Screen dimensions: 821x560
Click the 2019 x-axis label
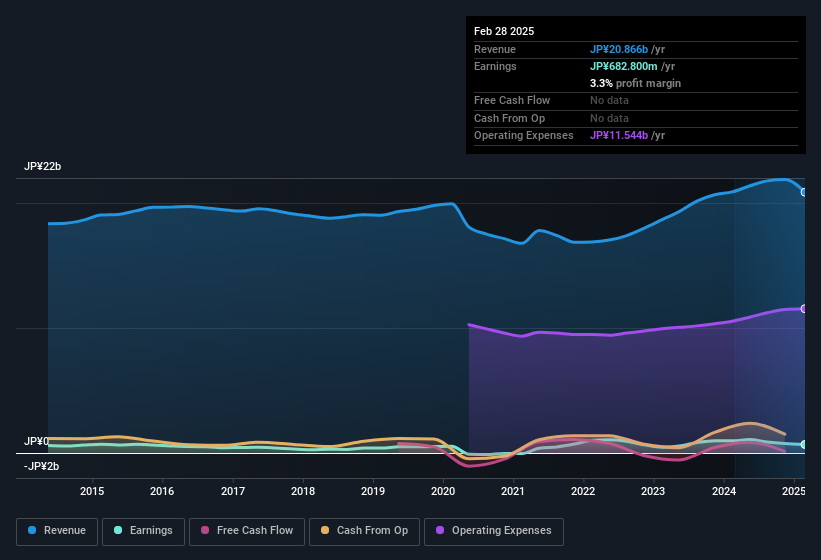373,491
